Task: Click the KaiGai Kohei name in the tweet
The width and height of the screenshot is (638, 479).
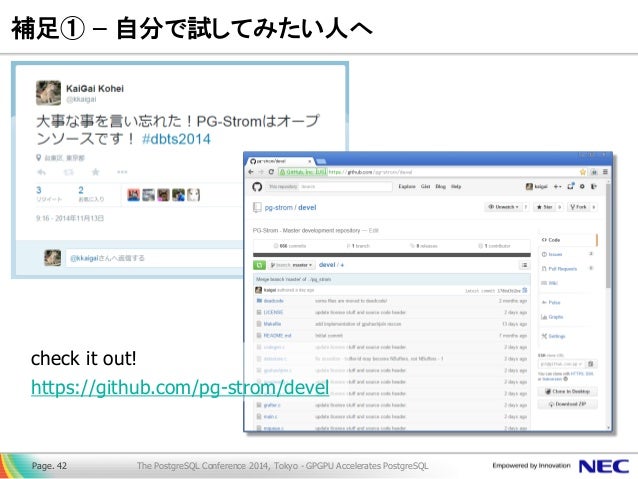Action: pyautogui.click(x=95, y=88)
